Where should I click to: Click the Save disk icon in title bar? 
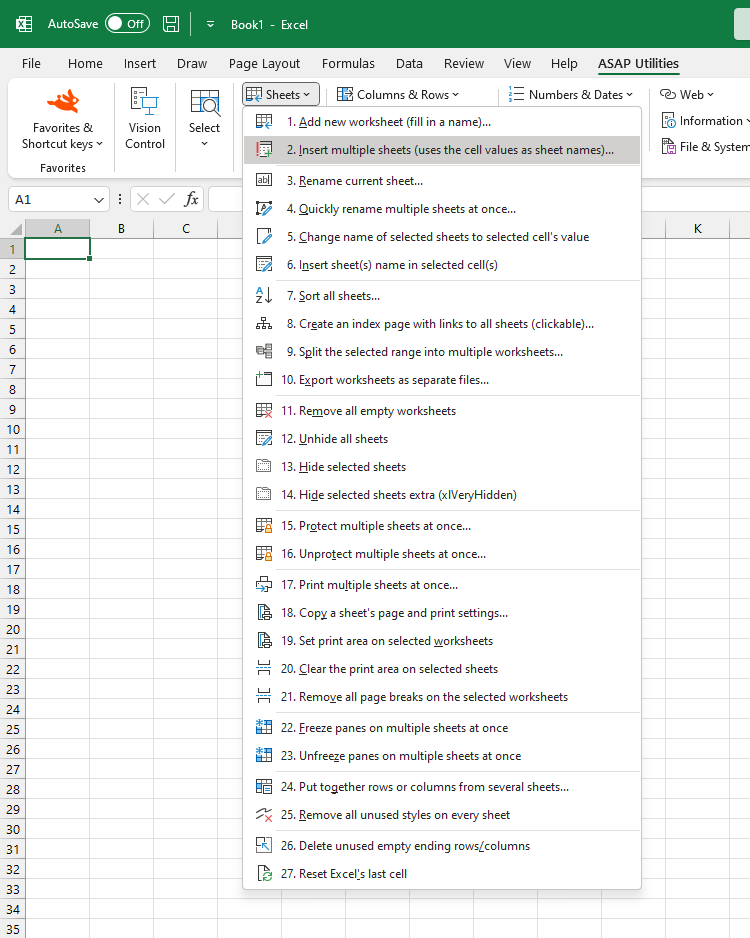coord(171,24)
